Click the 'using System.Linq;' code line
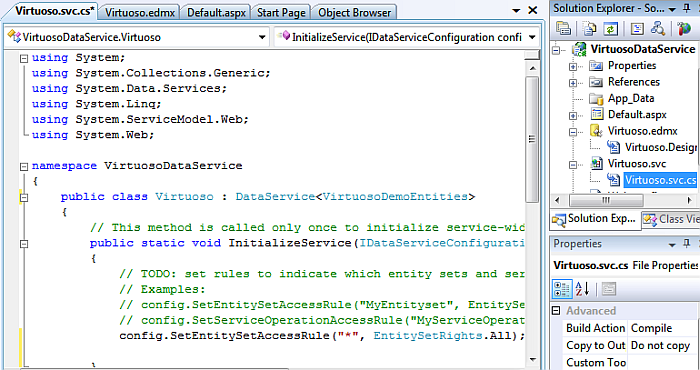The width and height of the screenshot is (700, 370). (96, 104)
